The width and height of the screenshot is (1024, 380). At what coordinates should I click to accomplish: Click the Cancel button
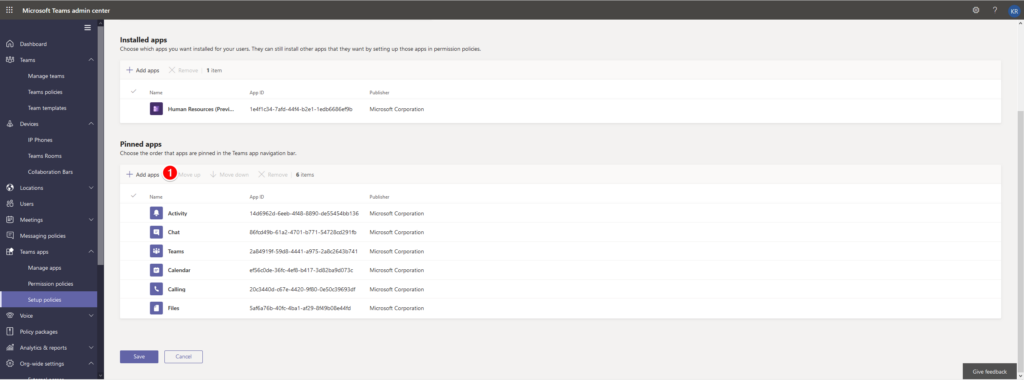pyautogui.click(x=184, y=356)
